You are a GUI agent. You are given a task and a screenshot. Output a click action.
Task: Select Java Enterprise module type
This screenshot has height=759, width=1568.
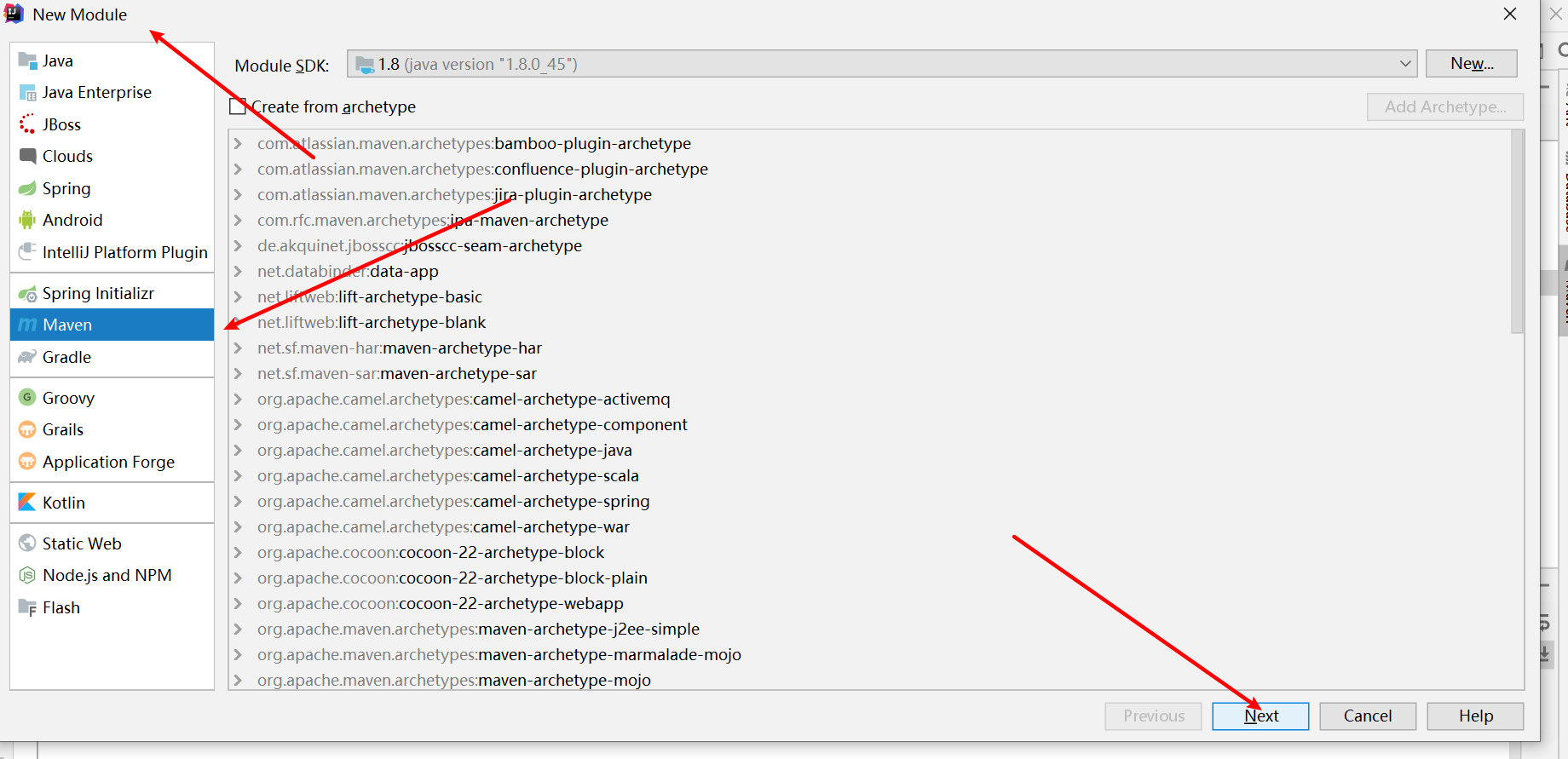pyautogui.click(x=112, y=92)
